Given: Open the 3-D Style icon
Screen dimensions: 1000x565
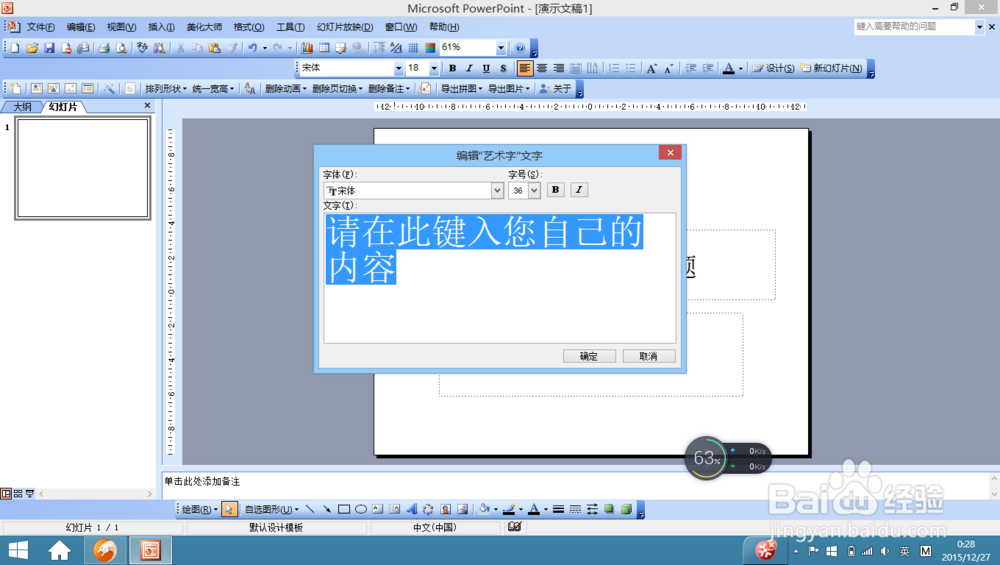Looking at the screenshot, I should click(626, 509).
